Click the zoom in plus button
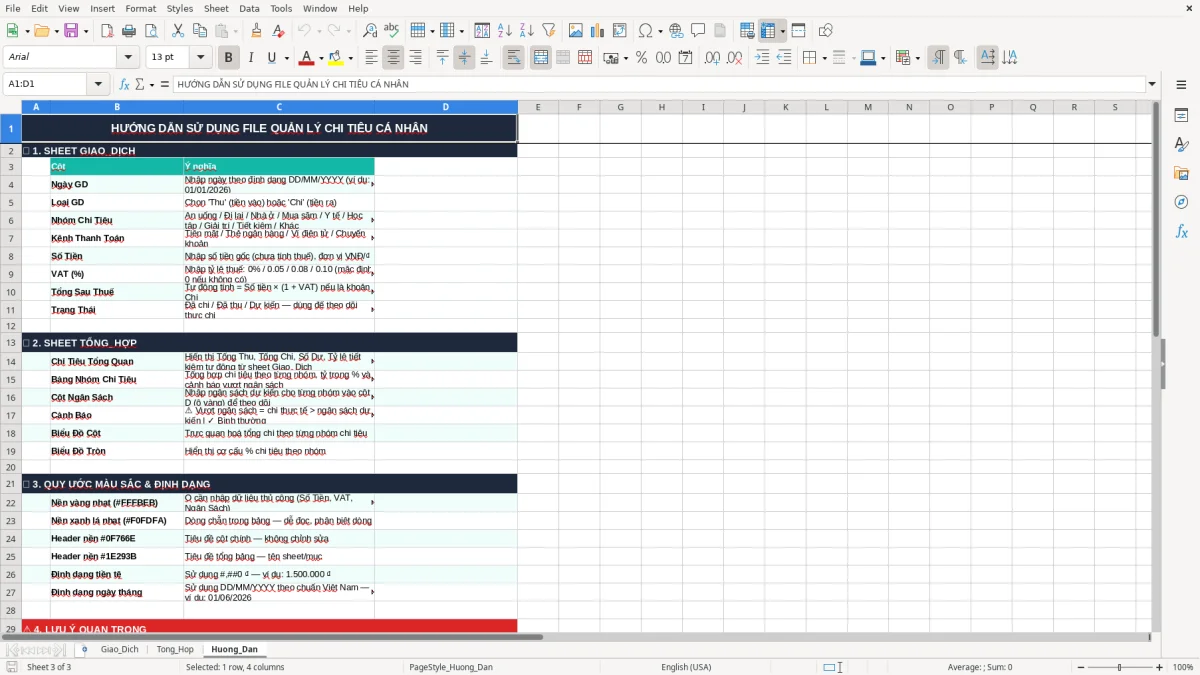The image size is (1200, 675). coord(1161,667)
